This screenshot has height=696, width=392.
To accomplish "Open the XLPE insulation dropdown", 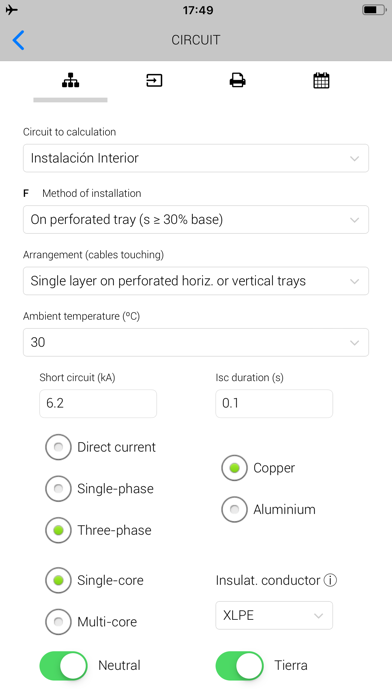I will click(x=274, y=615).
